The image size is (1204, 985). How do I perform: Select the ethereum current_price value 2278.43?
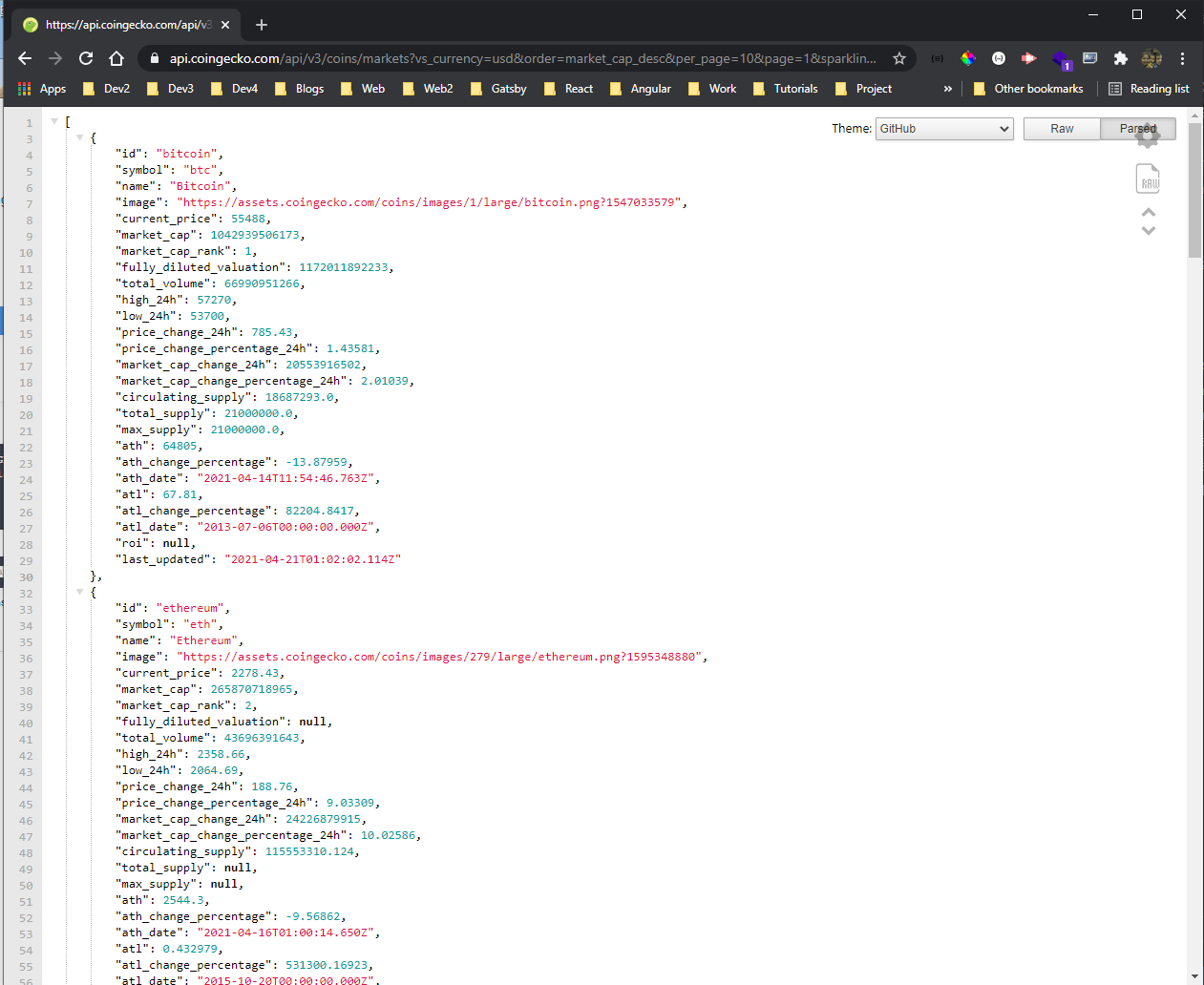pyautogui.click(x=255, y=673)
